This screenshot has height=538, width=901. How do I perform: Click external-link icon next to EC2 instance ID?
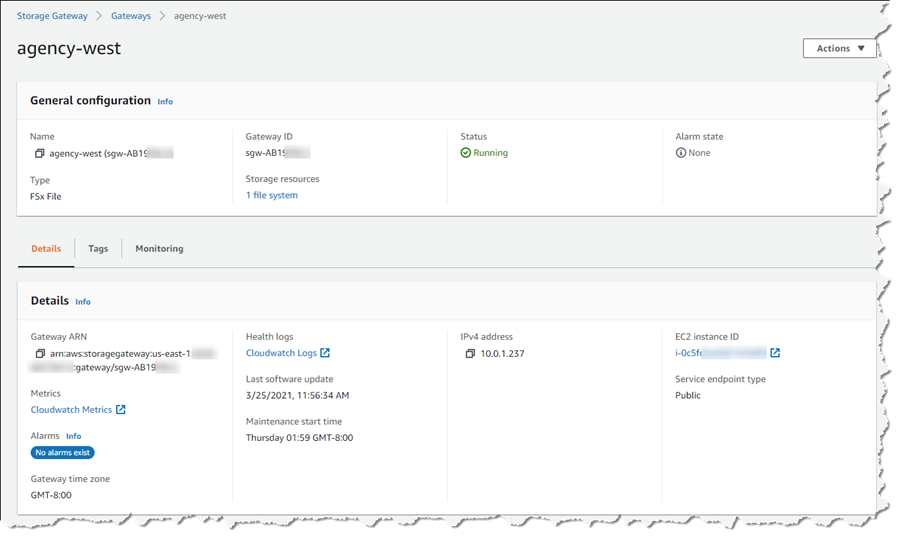click(x=775, y=353)
